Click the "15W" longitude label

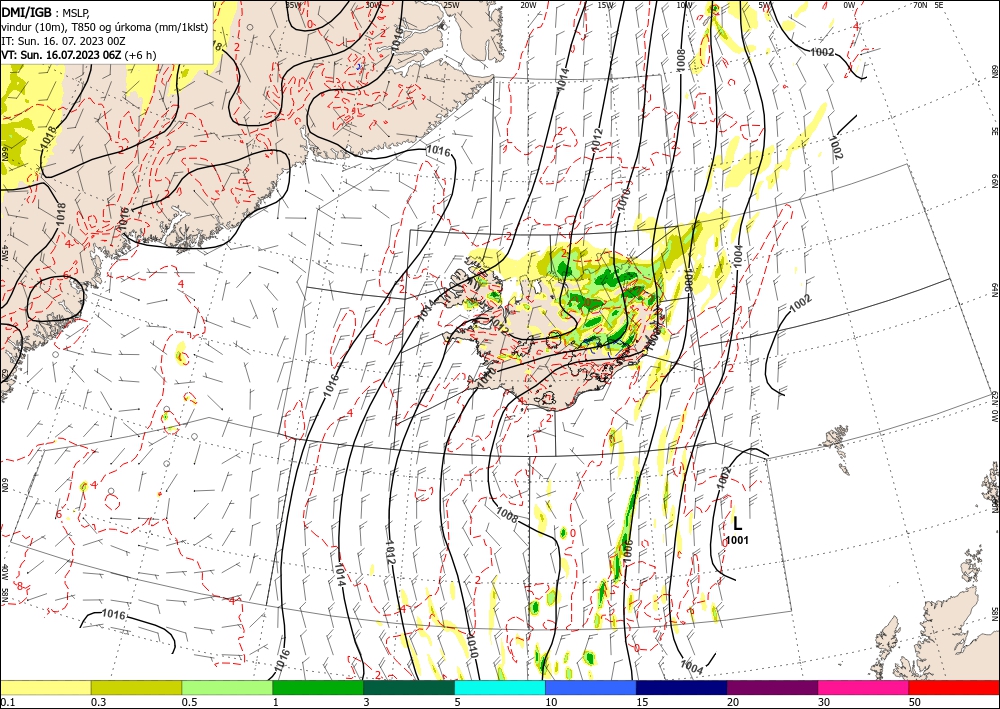click(x=606, y=6)
